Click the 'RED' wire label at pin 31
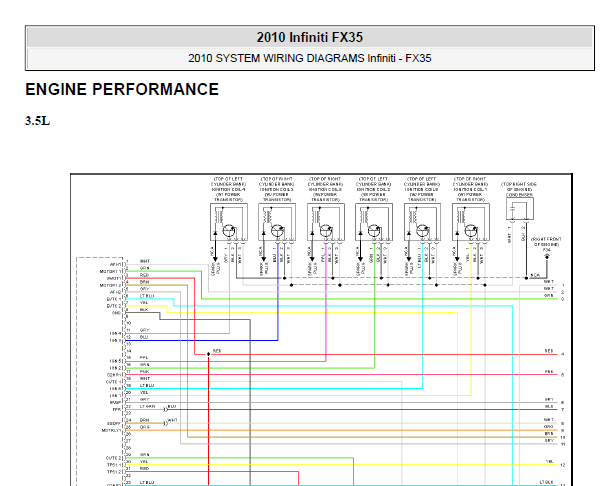 [x=144, y=469]
